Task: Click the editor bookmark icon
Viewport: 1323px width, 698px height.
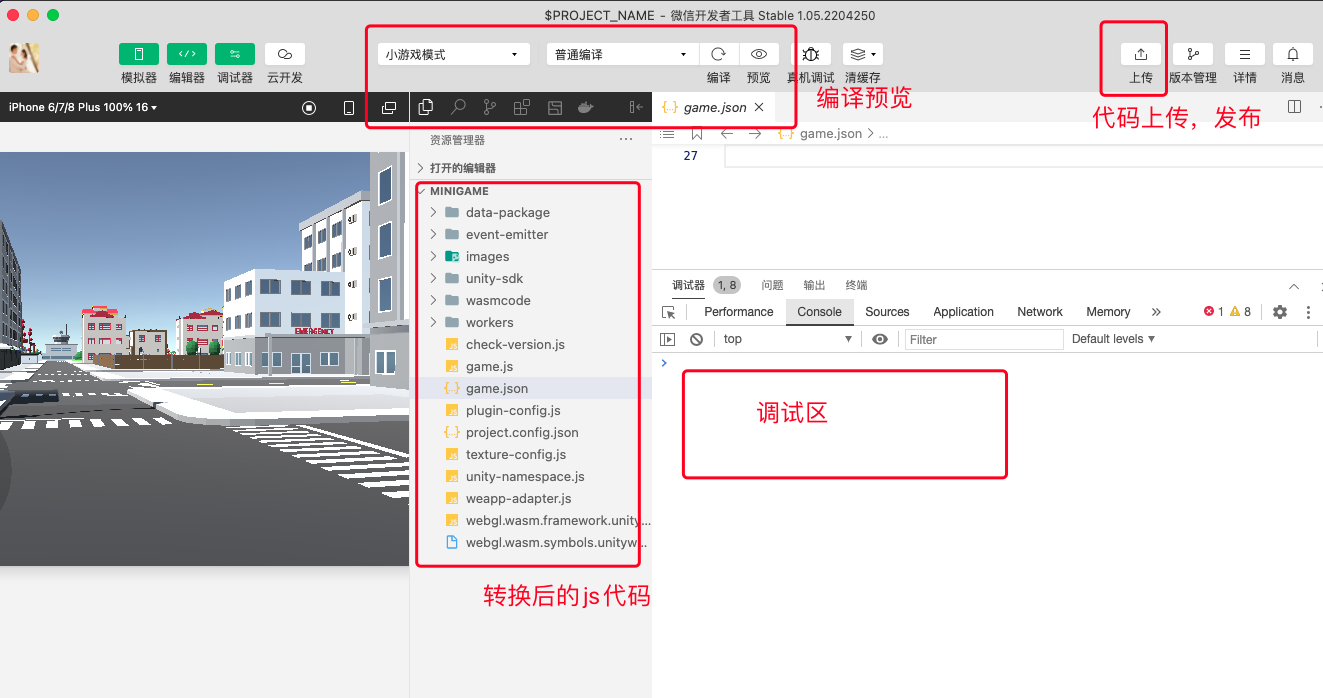Action: 697,133
